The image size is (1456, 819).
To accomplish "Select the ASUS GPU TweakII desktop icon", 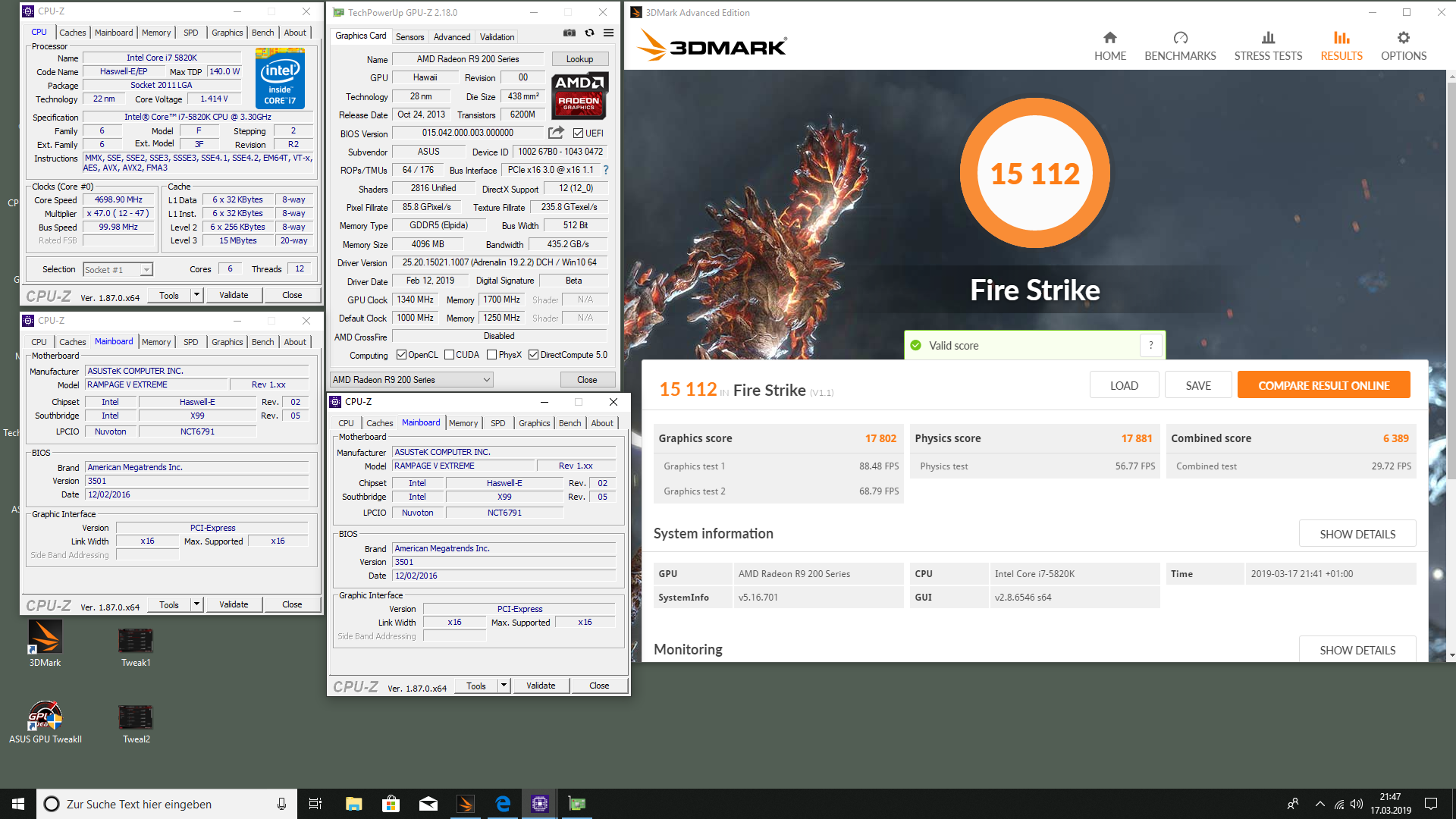I will coord(45,722).
